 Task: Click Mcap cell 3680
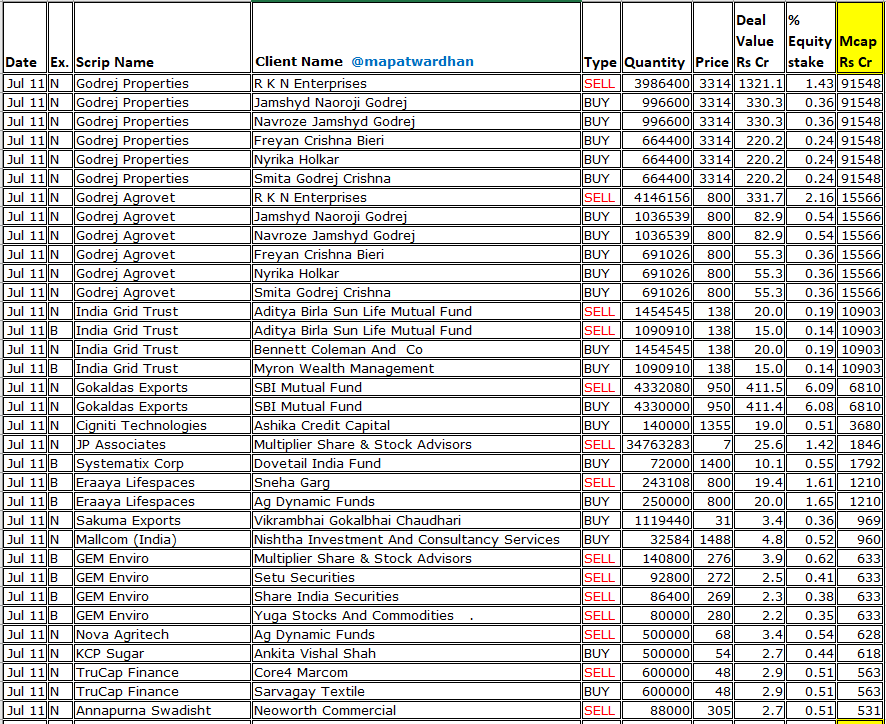(859, 426)
